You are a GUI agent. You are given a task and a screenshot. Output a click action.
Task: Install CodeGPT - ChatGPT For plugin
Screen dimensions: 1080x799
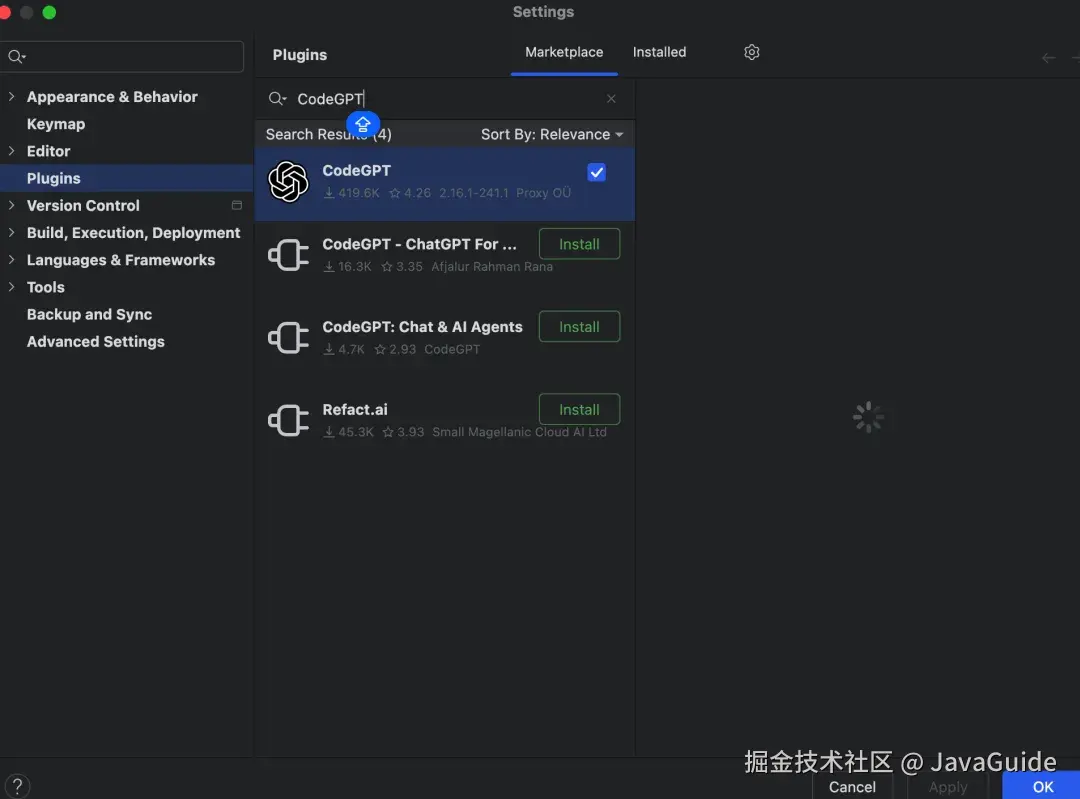click(579, 244)
